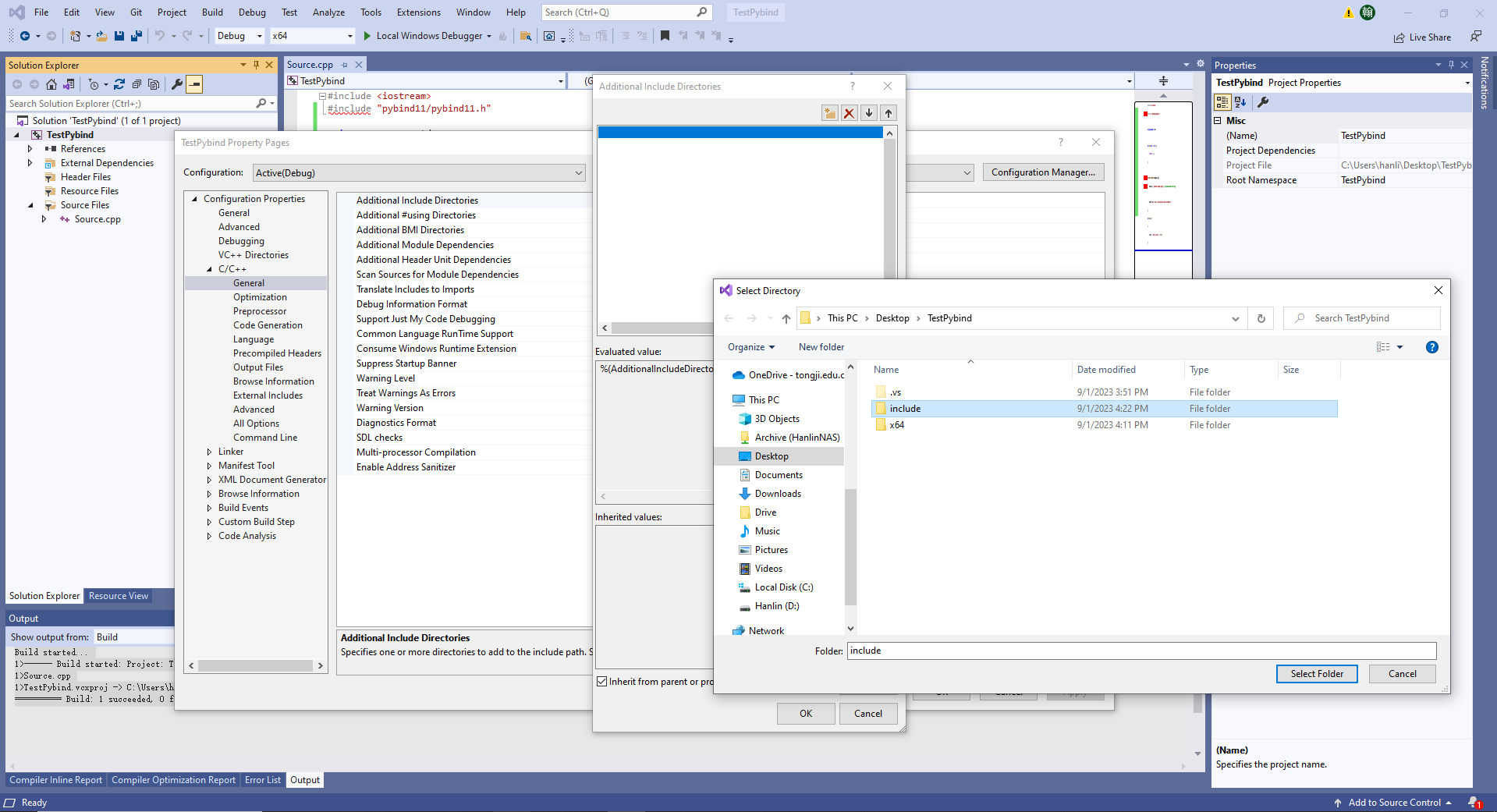Click New folder in Select Directory
This screenshot has width=1497, height=812.
pos(821,347)
